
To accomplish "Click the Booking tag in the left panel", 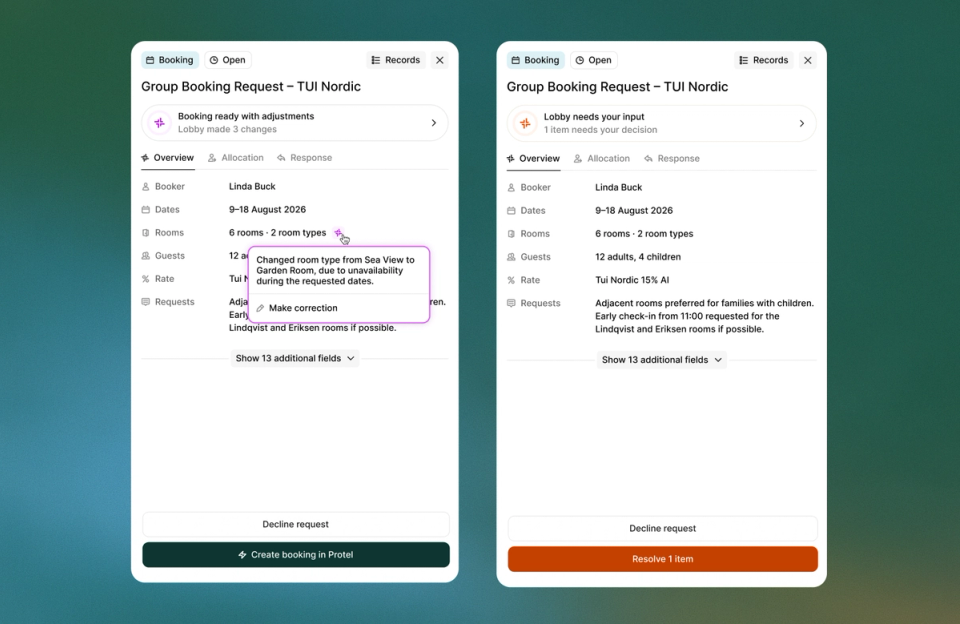I will (x=170, y=60).
